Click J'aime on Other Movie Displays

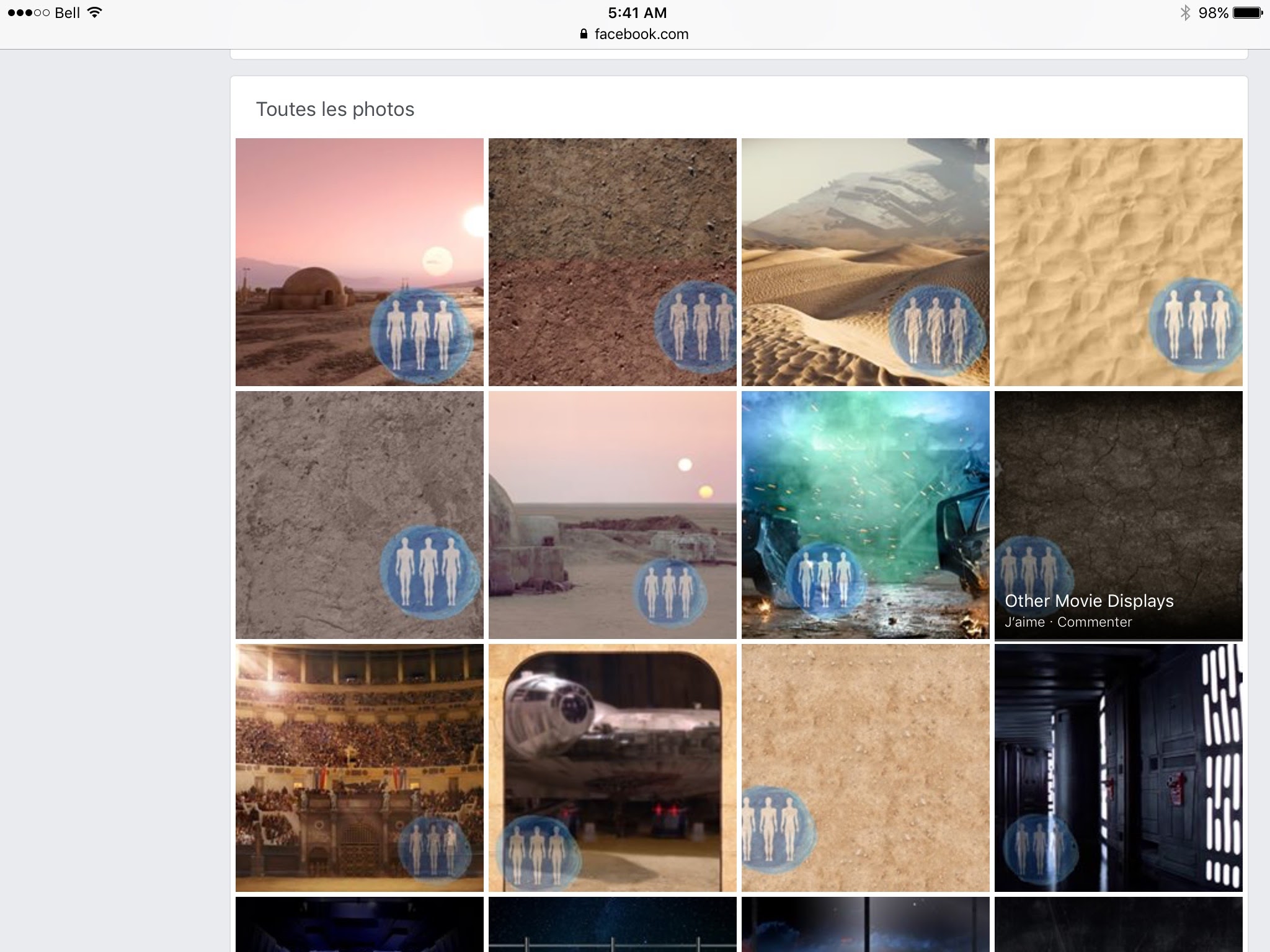click(1024, 622)
